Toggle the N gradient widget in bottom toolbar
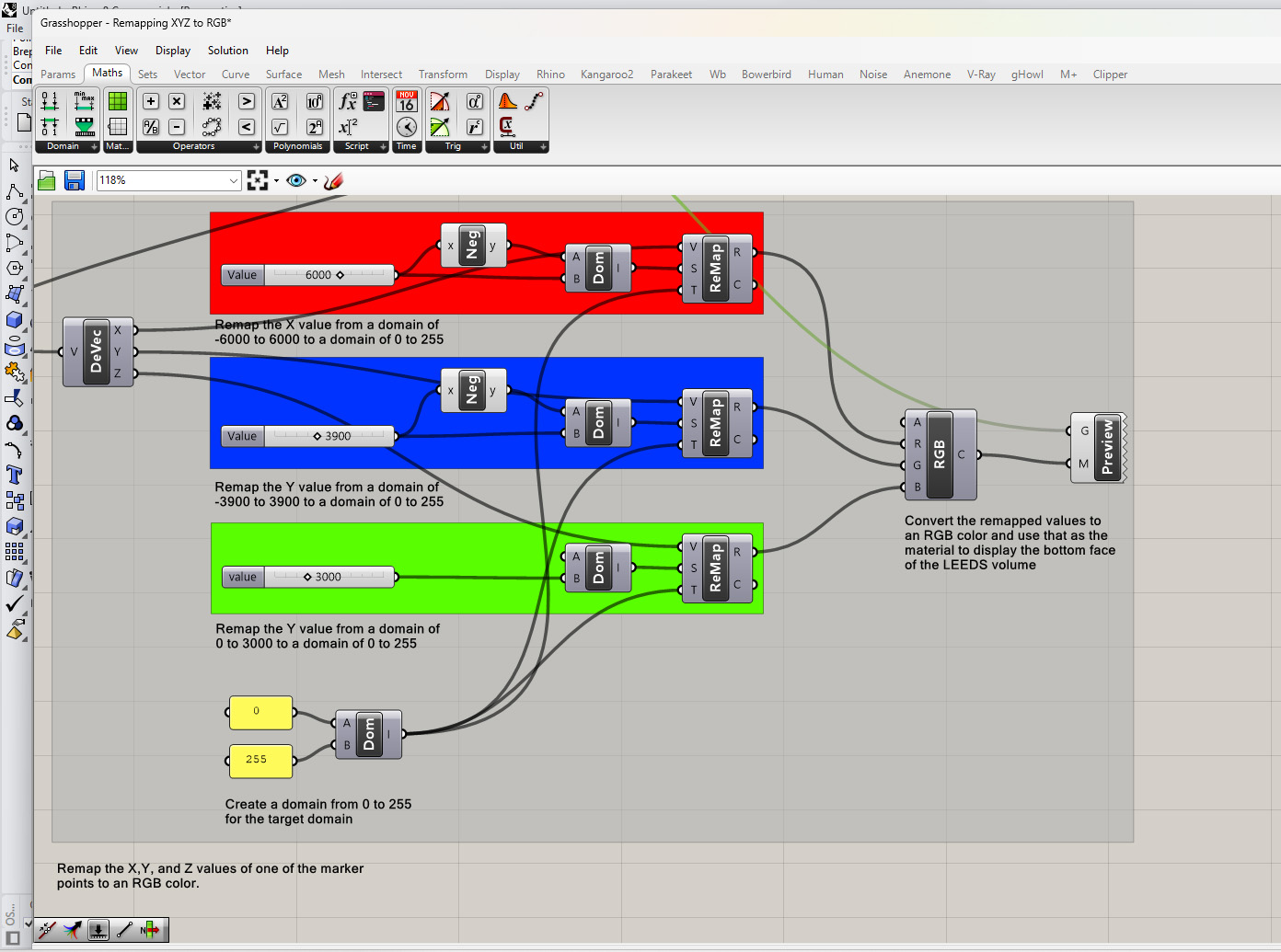The width and height of the screenshot is (1281, 952). [x=149, y=930]
